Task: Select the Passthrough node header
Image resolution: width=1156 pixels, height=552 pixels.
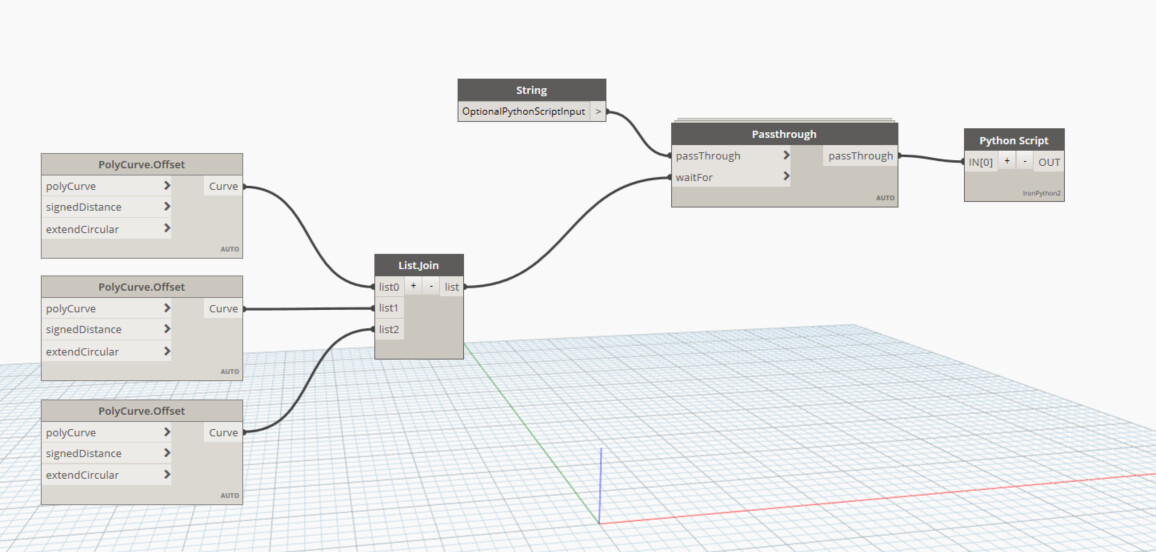Action: coord(784,134)
